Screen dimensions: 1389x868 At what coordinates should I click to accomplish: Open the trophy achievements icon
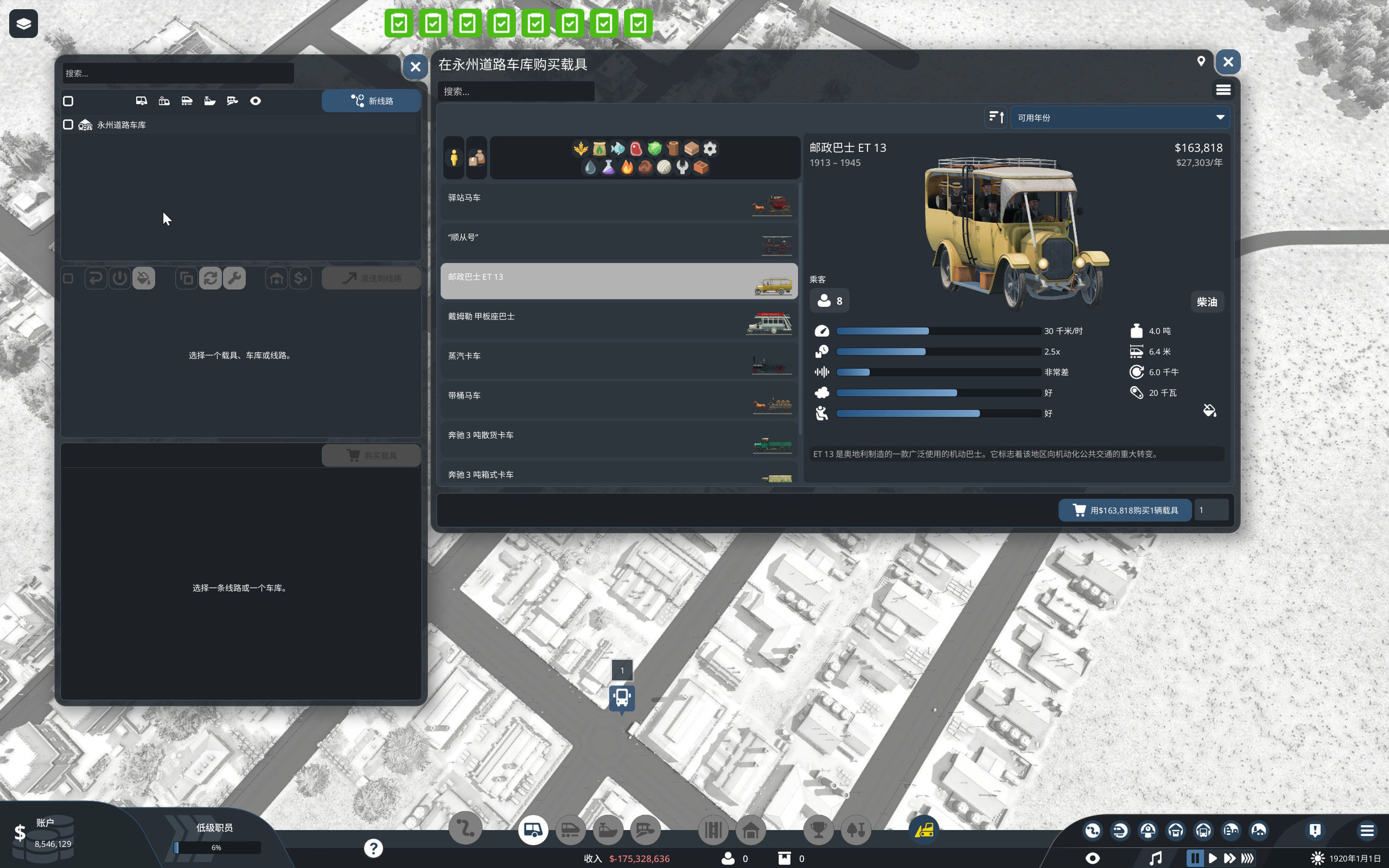[x=819, y=831]
